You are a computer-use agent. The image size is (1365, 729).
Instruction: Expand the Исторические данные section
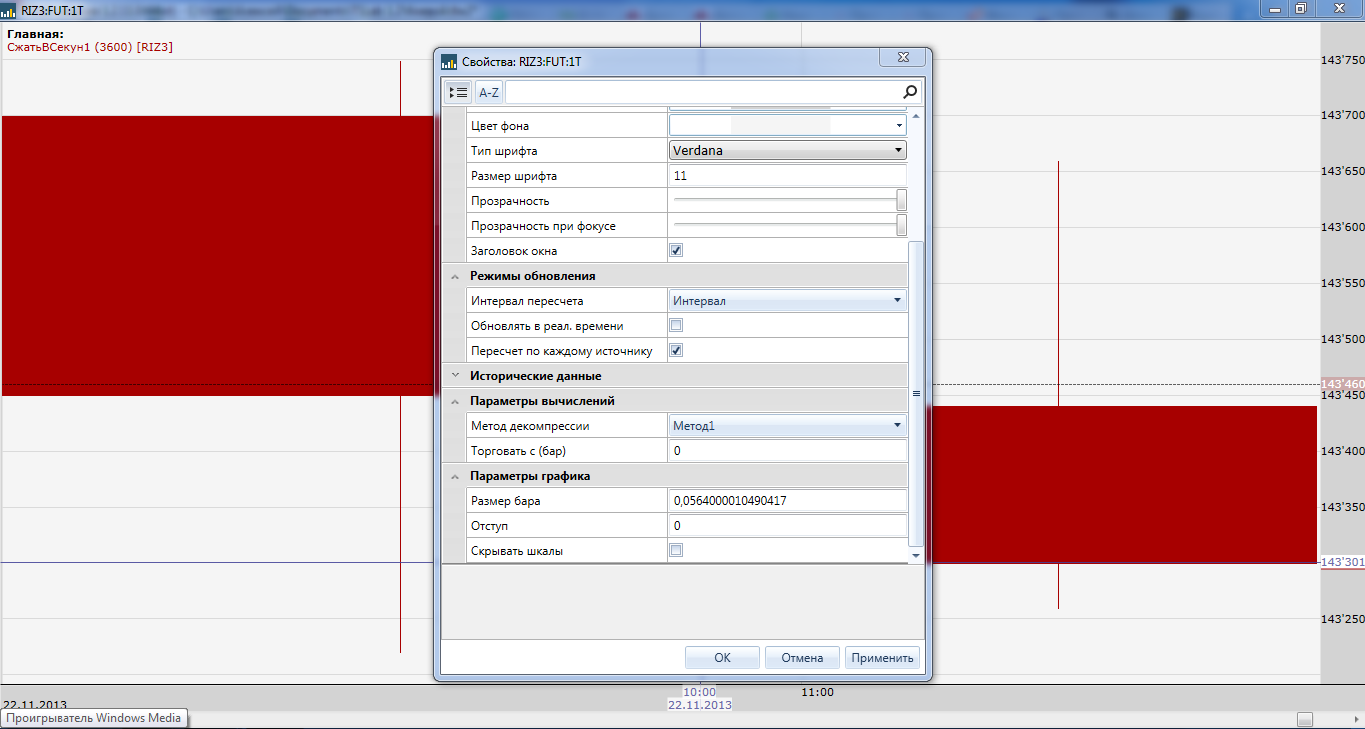click(455, 376)
